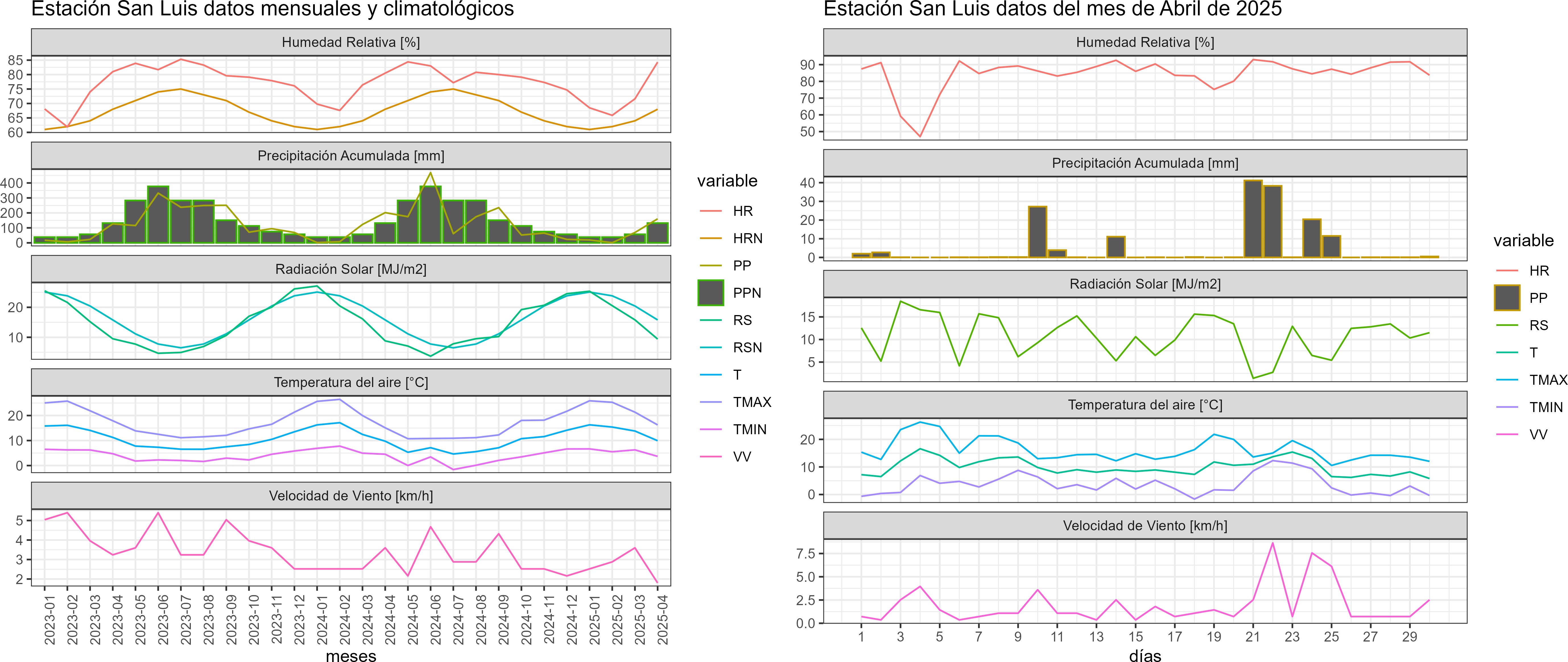Click day 9 tick label on días axis

[1018, 636]
